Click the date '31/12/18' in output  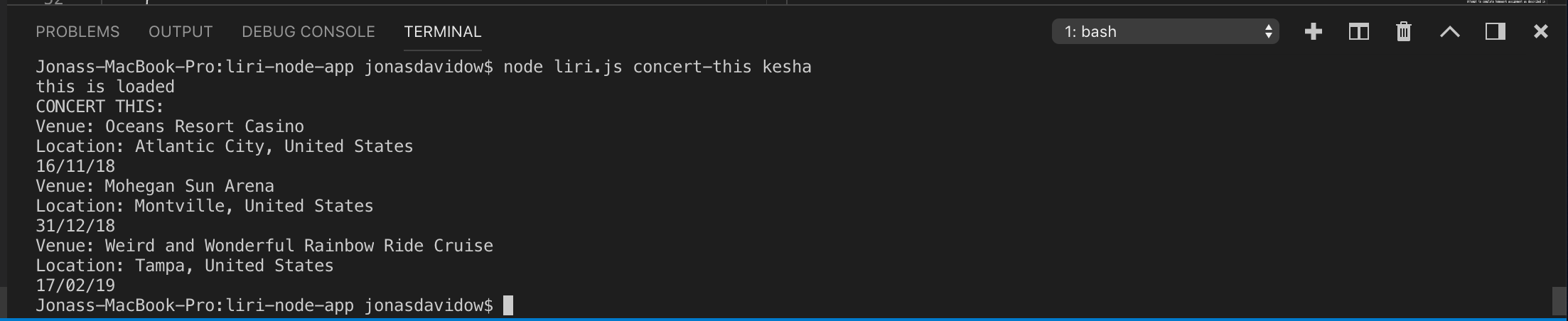click(x=75, y=226)
